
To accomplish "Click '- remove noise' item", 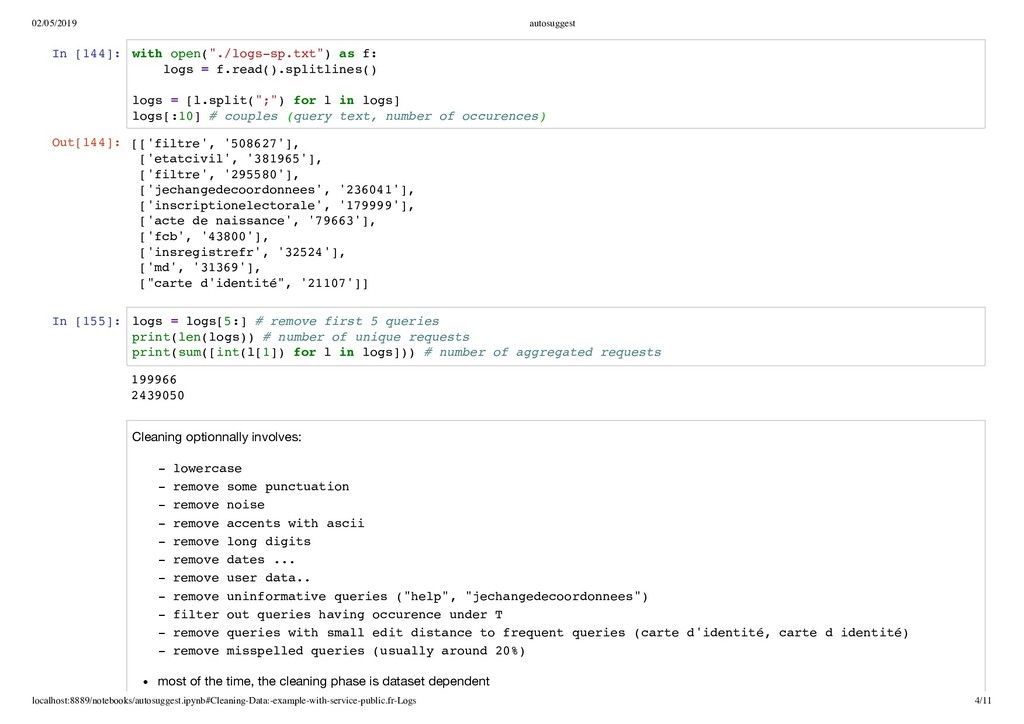I will (212, 505).
